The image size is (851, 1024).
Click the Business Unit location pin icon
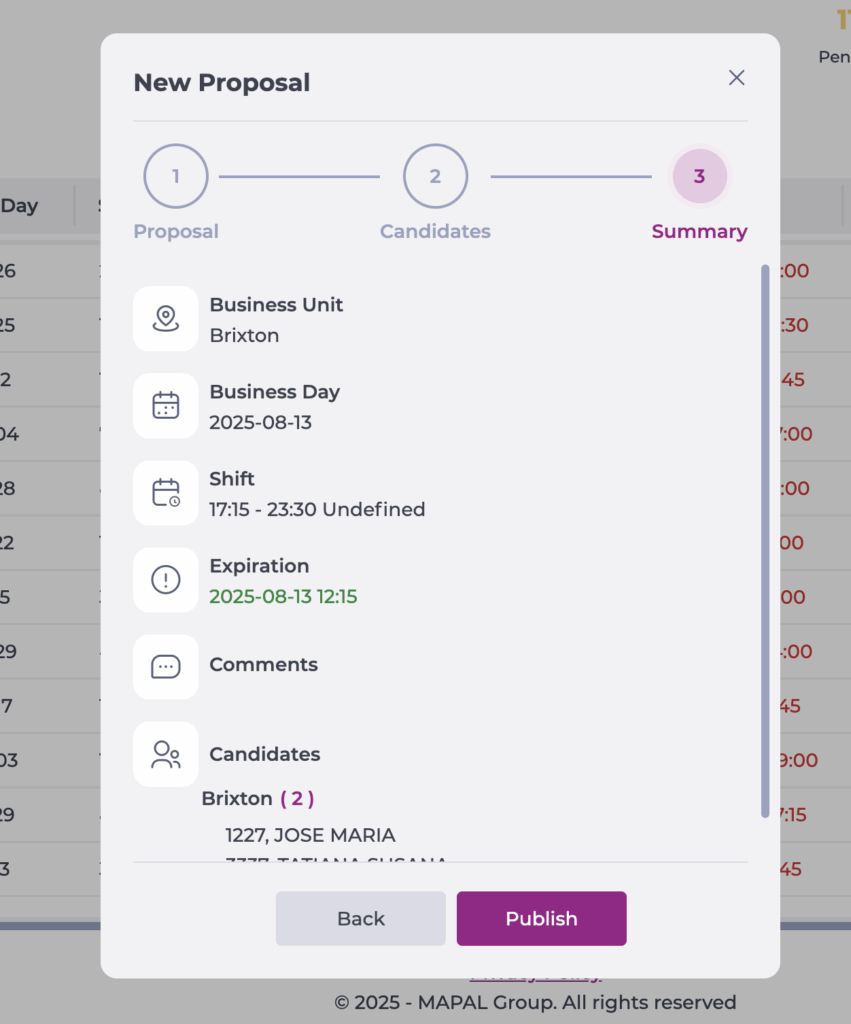tap(165, 319)
